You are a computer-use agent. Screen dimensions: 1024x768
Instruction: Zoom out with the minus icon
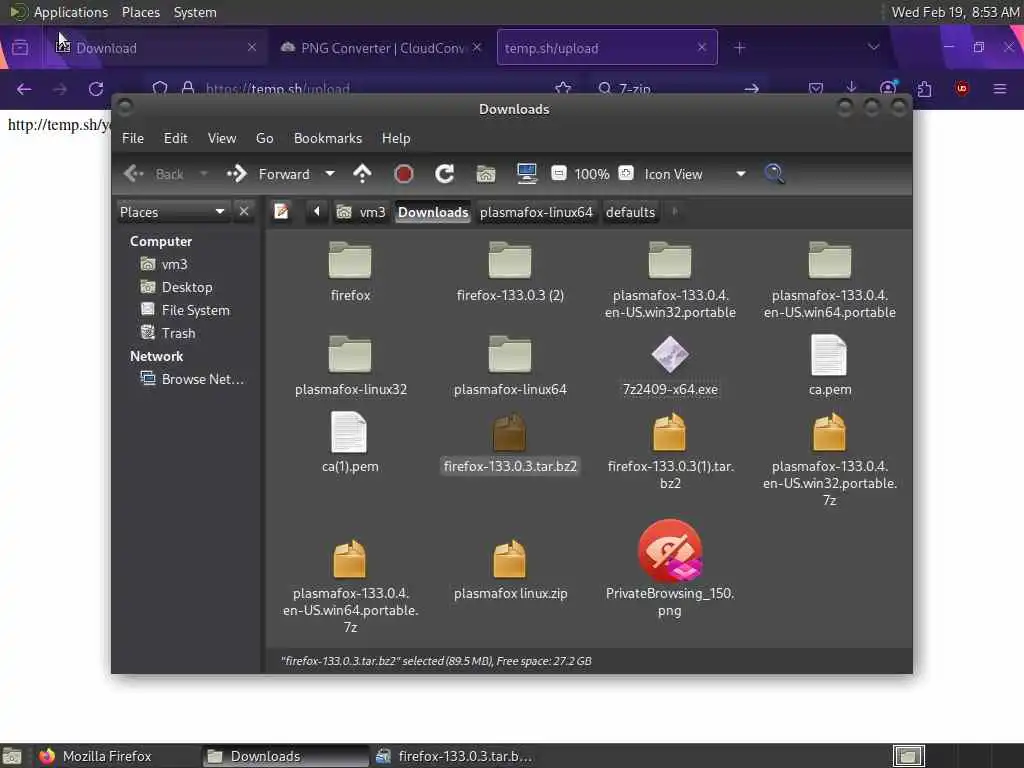[558, 173]
